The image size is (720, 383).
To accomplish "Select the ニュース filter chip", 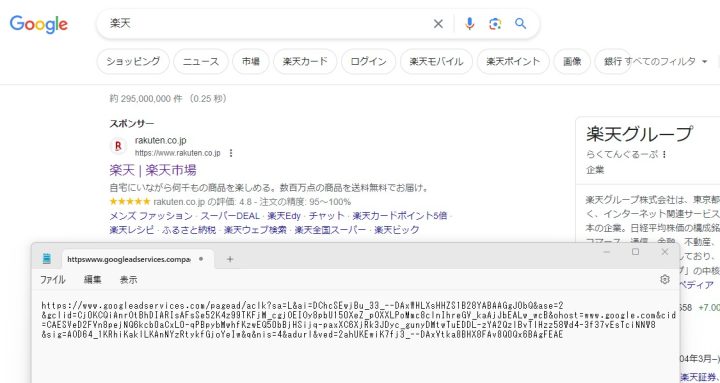I will (x=201, y=62).
